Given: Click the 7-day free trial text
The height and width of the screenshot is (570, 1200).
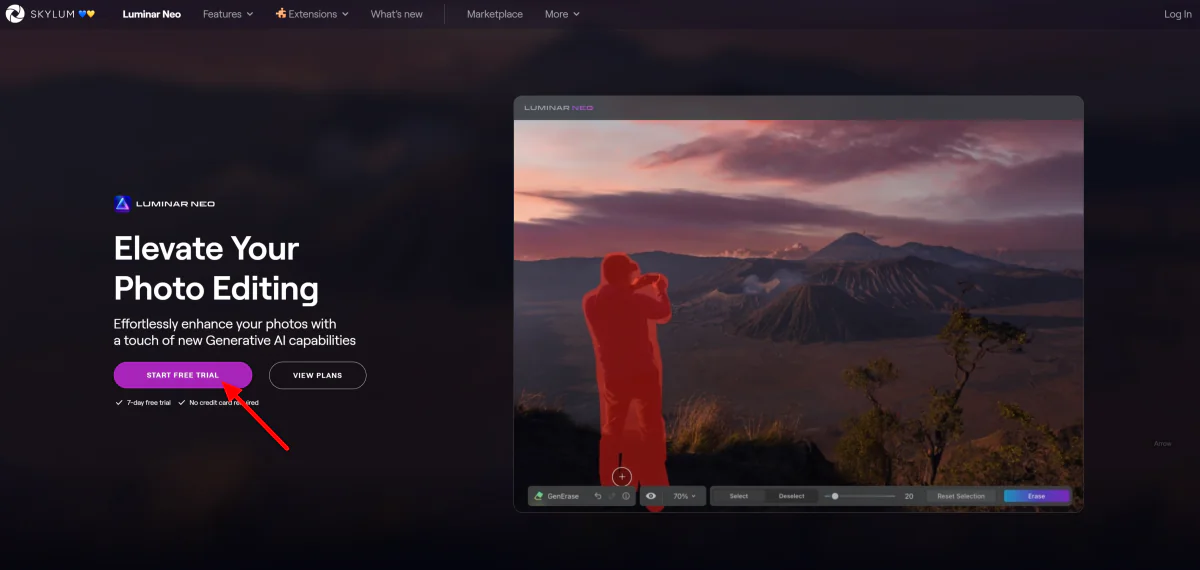Looking at the screenshot, I should point(149,403).
